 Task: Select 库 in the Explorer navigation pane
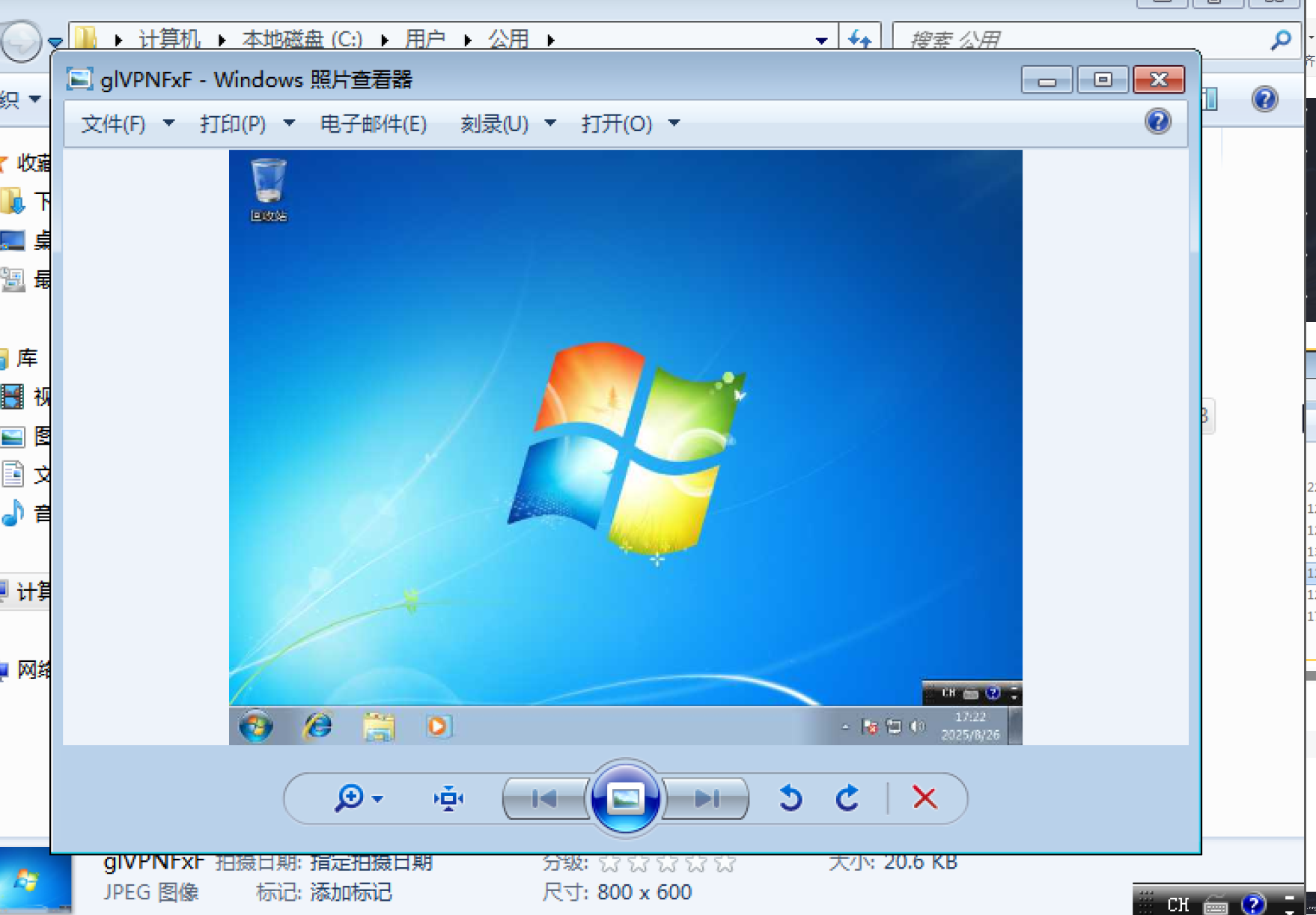pyautogui.click(x=27, y=358)
